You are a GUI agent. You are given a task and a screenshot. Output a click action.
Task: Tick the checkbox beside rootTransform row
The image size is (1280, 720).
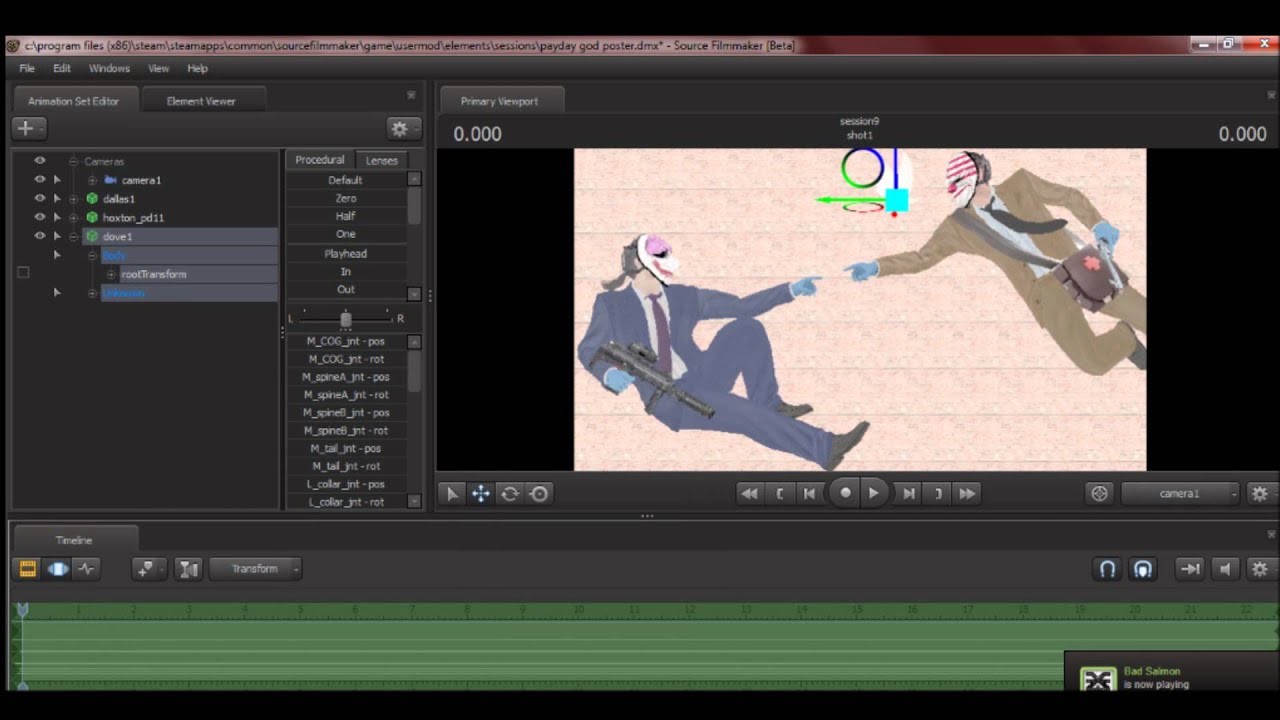click(x=23, y=273)
